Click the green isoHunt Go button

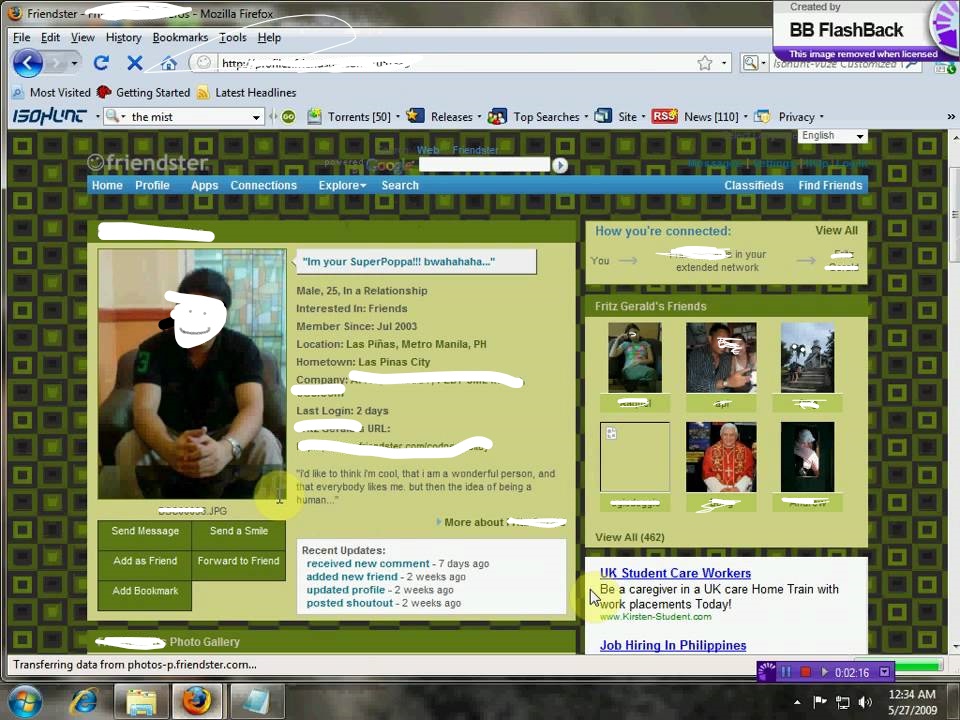[x=288, y=116]
